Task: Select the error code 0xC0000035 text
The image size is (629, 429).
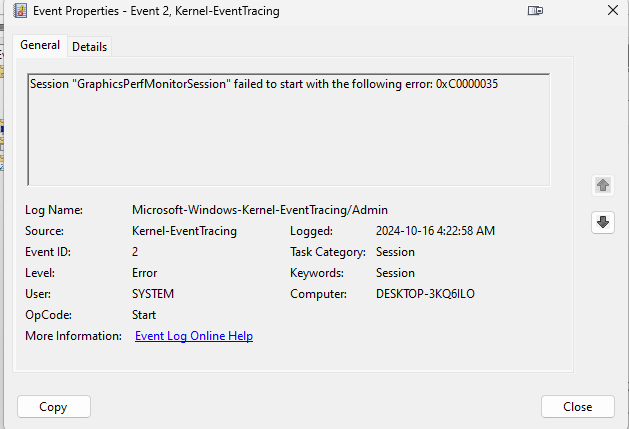Action: [x=467, y=84]
